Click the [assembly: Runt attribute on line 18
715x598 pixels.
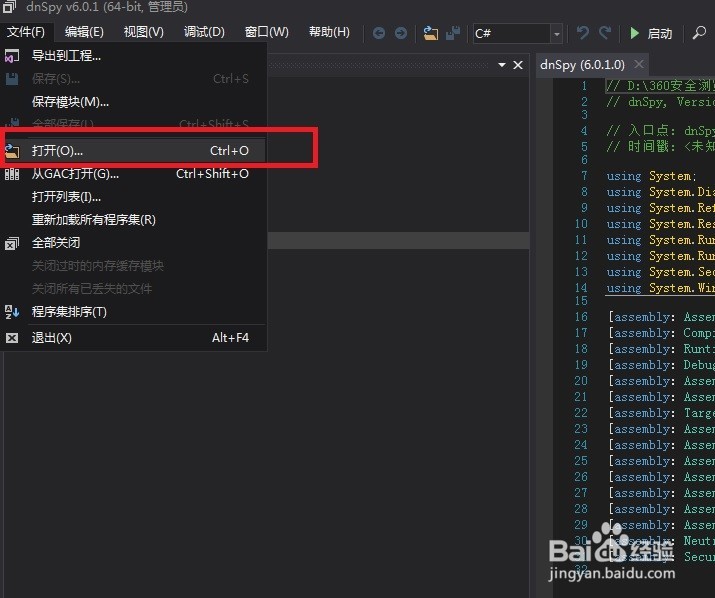pos(662,349)
